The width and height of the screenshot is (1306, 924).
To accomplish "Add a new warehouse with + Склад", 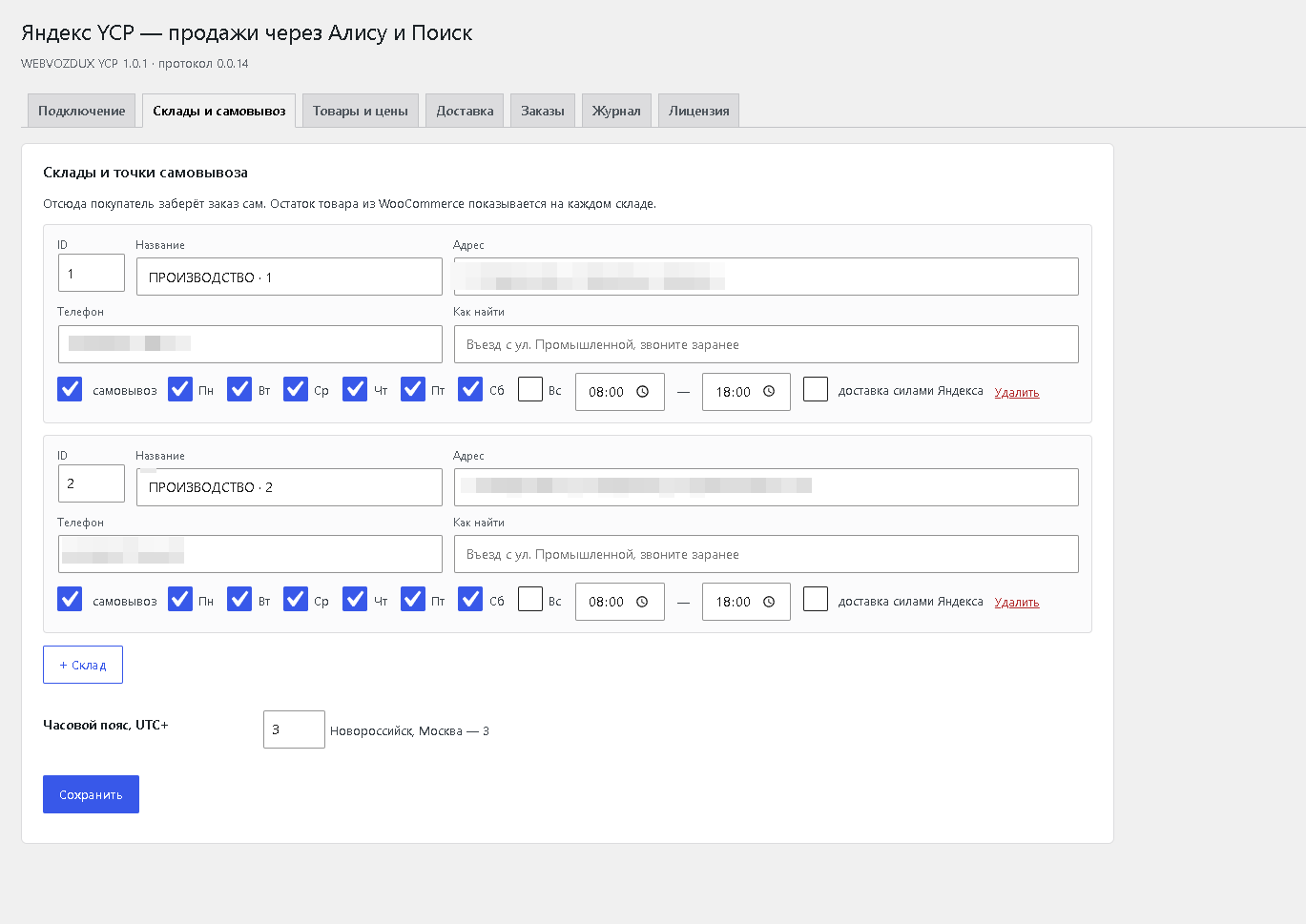I will pos(83,665).
